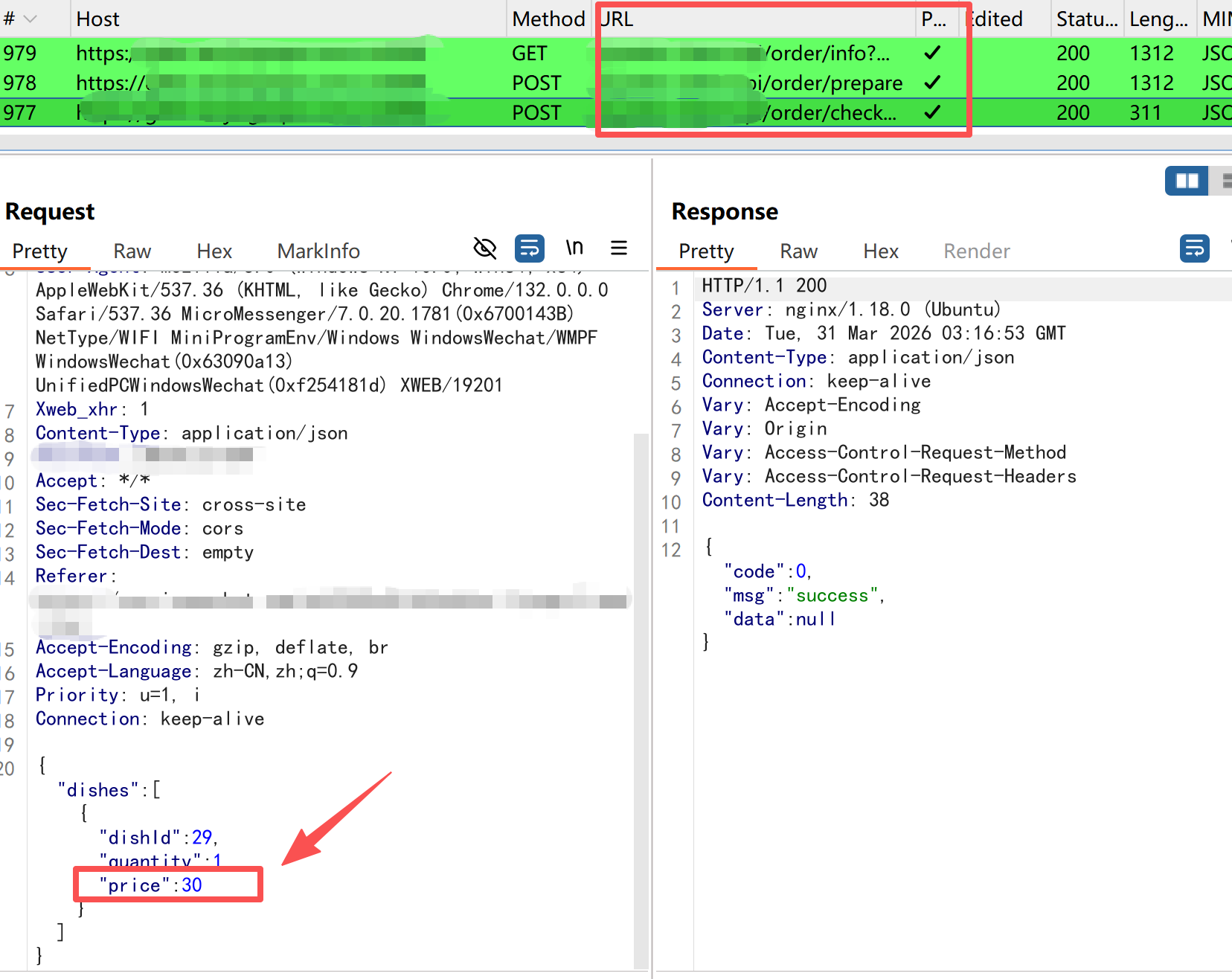Toggle word wrap icon in Request panel

(529, 248)
